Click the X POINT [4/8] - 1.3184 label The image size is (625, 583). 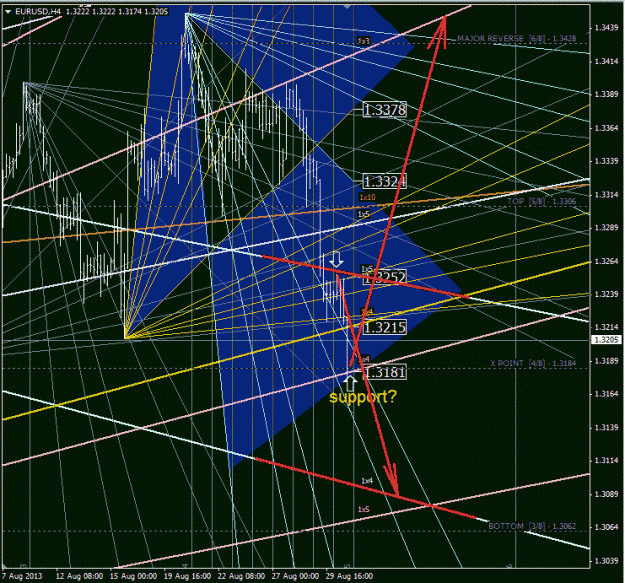(533, 363)
